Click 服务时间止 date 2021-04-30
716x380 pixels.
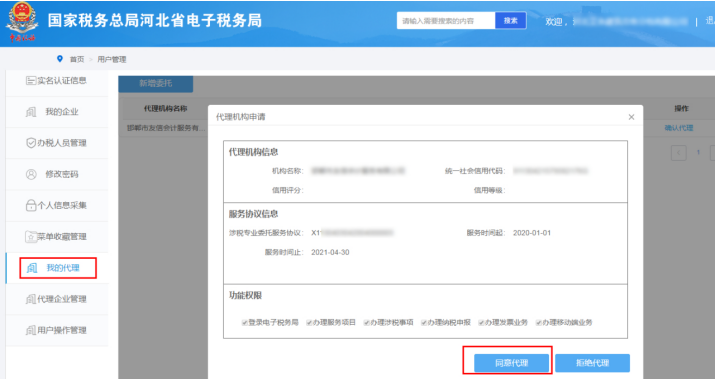(x=330, y=253)
